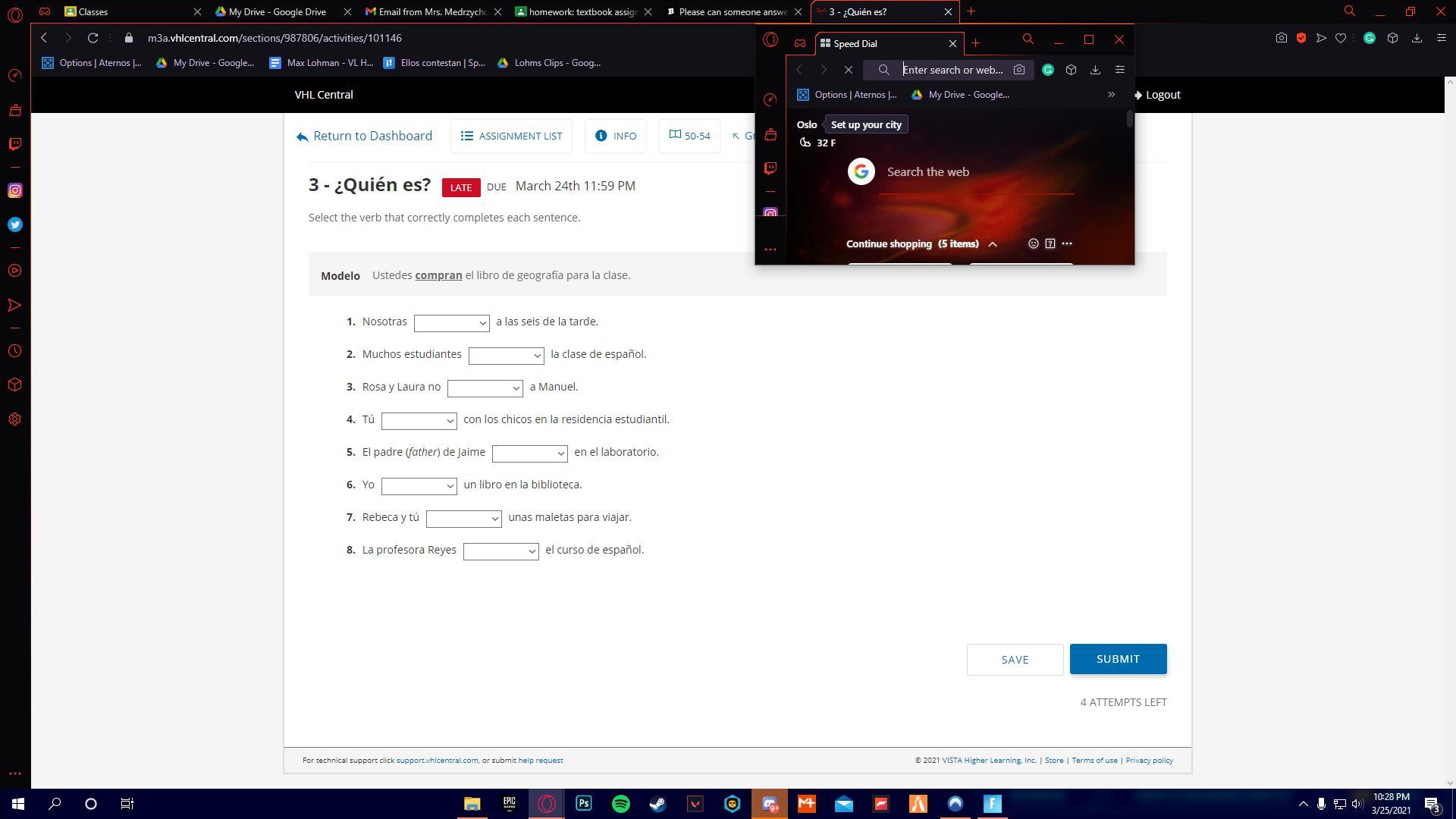Open history clock icon in sidebar
Image resolution: width=1456 pixels, height=819 pixels.
tap(15, 351)
